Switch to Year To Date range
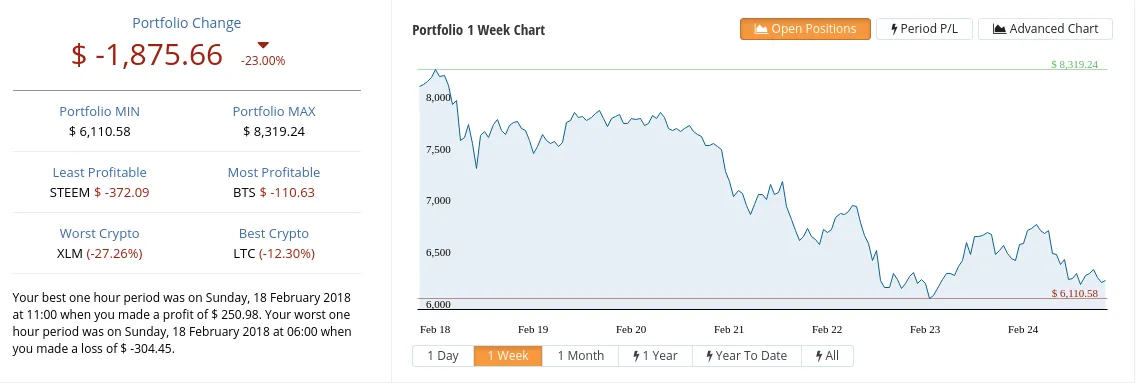The height and width of the screenshot is (383, 1140). click(747, 355)
